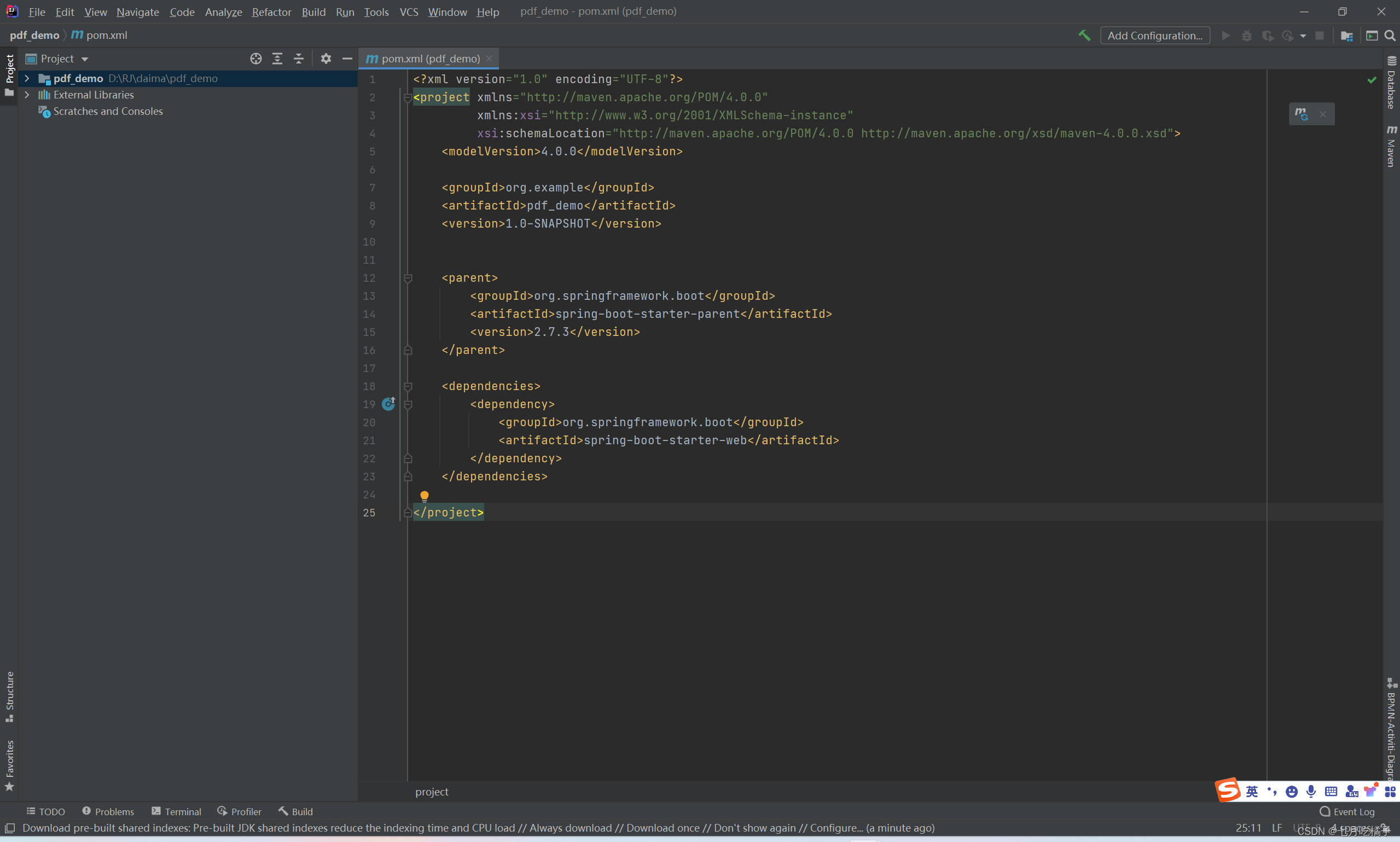Expand the External Libraries node

(27, 95)
